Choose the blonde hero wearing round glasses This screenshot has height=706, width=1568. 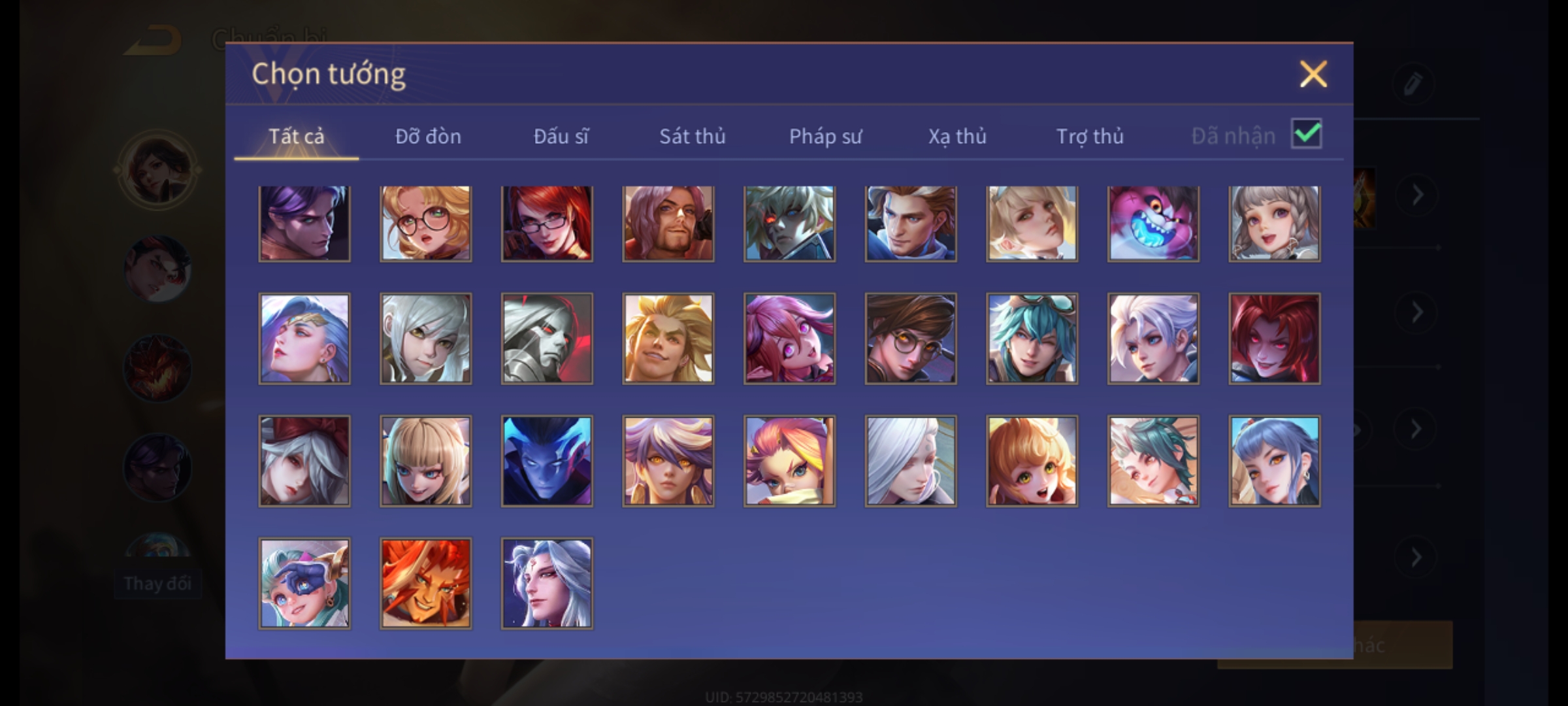pyautogui.click(x=426, y=224)
